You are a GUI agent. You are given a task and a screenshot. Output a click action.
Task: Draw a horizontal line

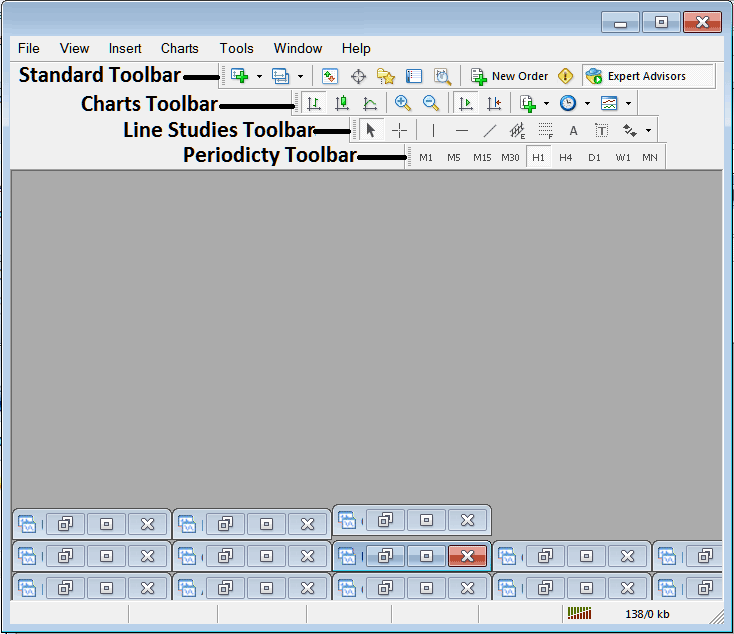pyautogui.click(x=461, y=130)
